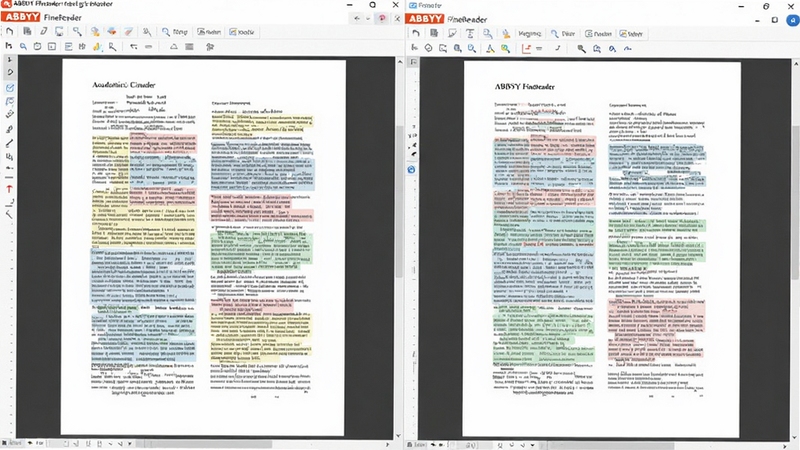The width and height of the screenshot is (800, 450).
Task: Click the left window horizontal scrollbar
Action: click(x=204, y=444)
